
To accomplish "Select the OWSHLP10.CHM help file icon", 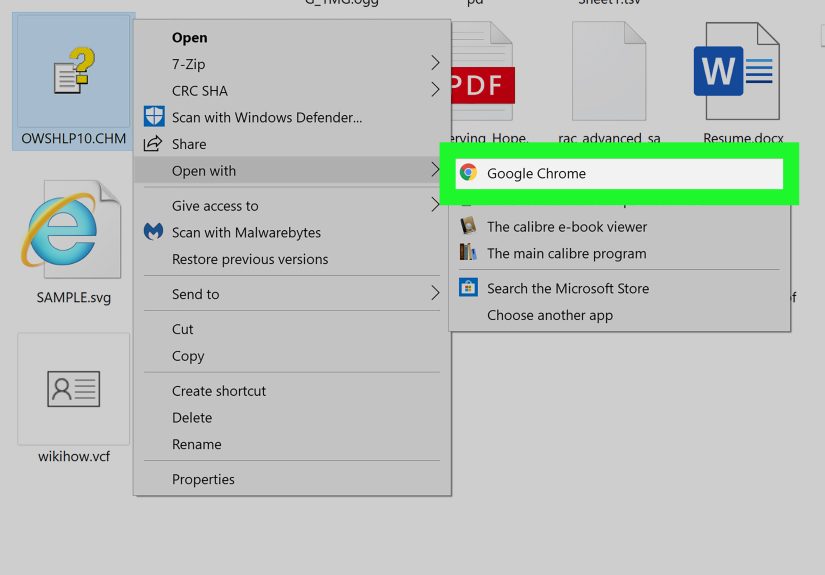I will (x=74, y=71).
